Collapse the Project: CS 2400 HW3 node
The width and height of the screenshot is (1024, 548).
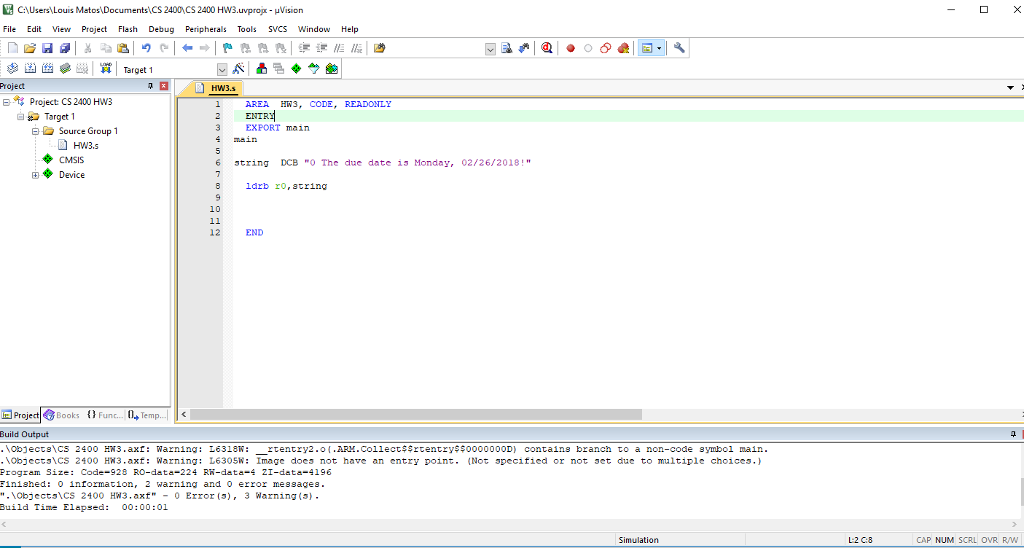pyautogui.click(x=6, y=102)
